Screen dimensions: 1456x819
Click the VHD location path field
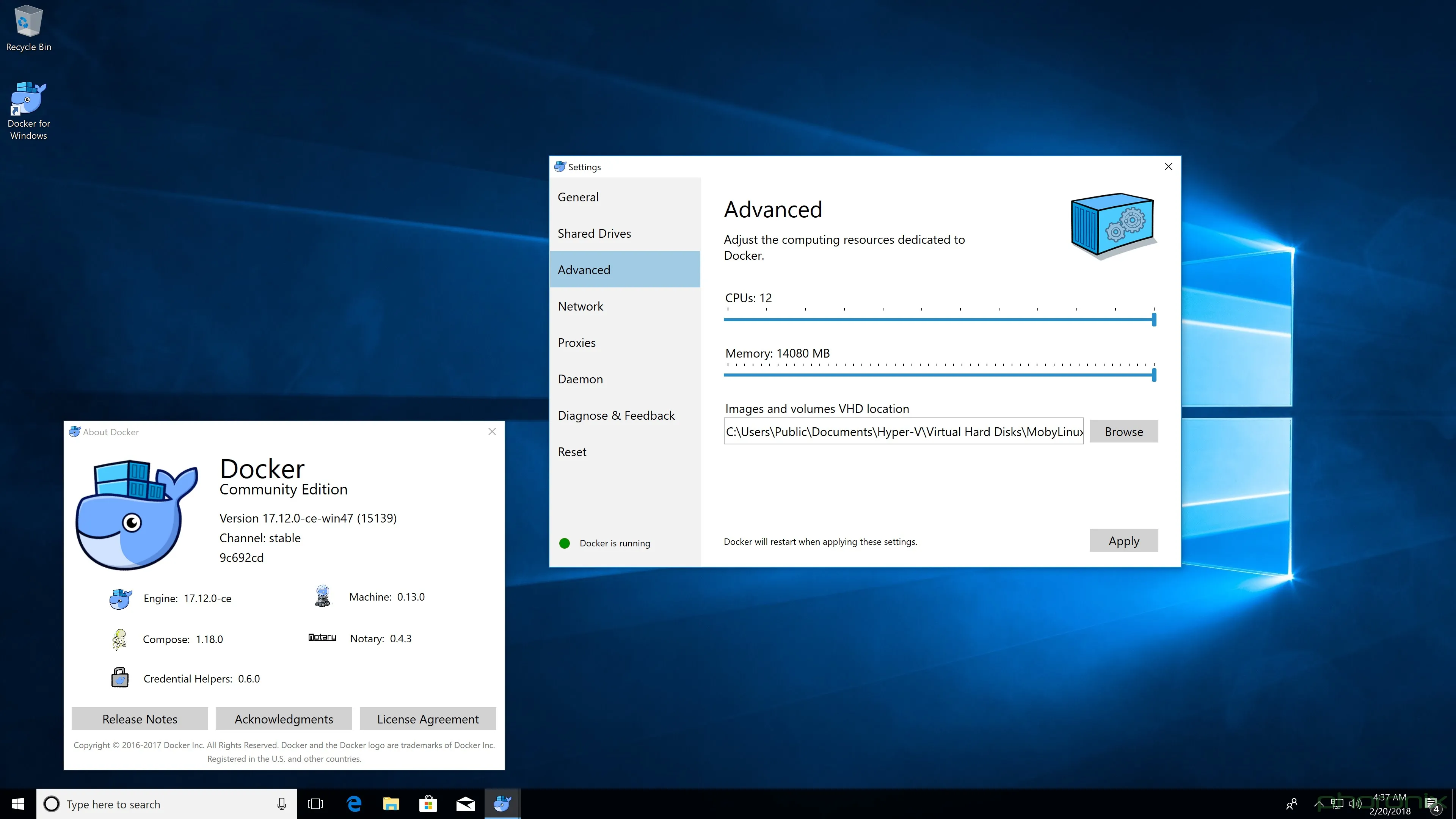click(x=903, y=432)
